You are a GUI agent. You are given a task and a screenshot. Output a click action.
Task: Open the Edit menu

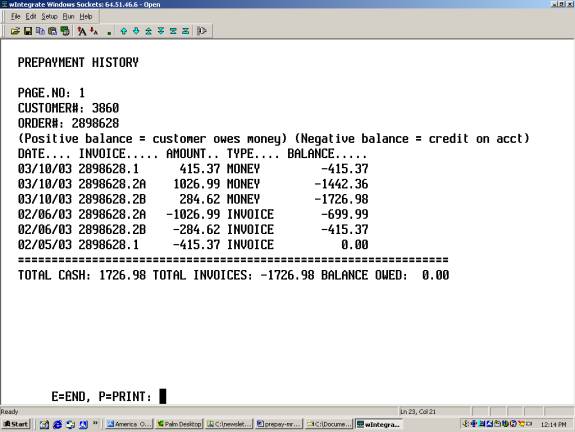(x=31, y=17)
